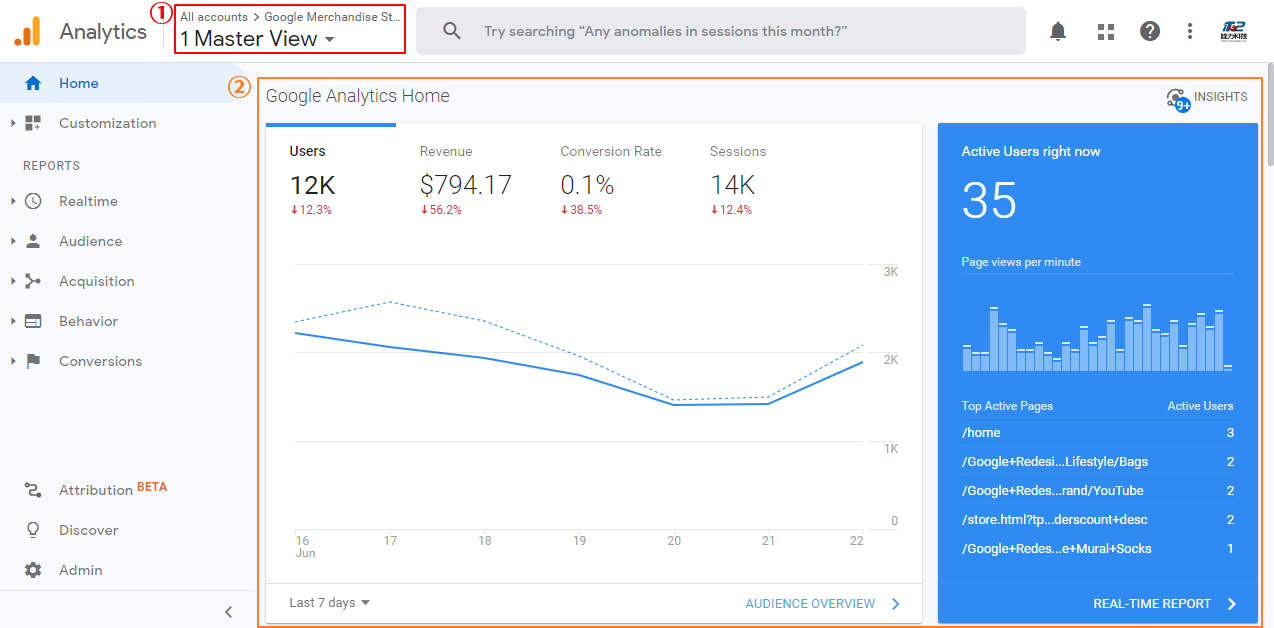Collapse the left navigation sidebar
Image resolution: width=1274 pixels, height=628 pixels.
click(x=228, y=611)
